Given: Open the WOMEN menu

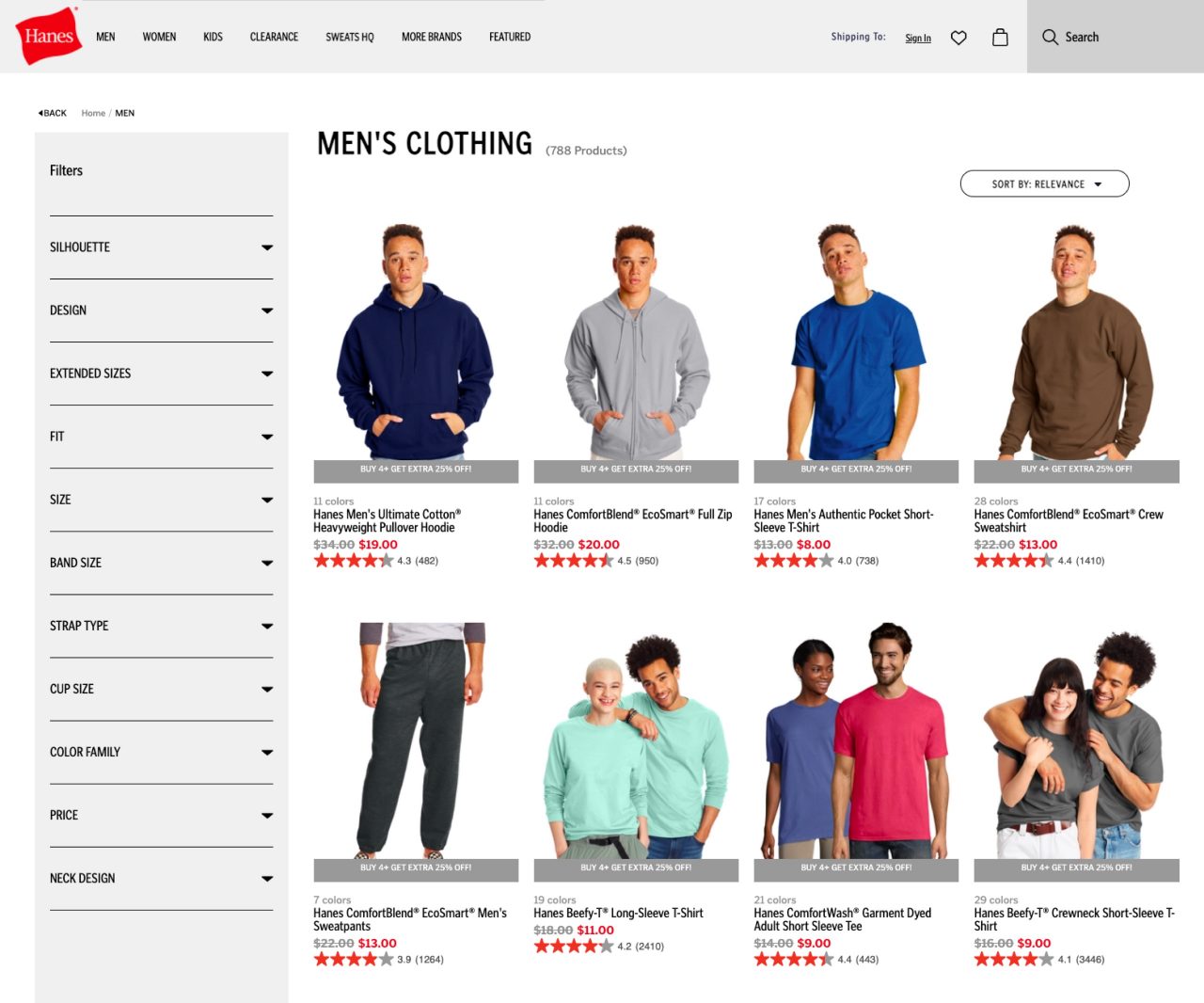Looking at the screenshot, I should 159,37.
